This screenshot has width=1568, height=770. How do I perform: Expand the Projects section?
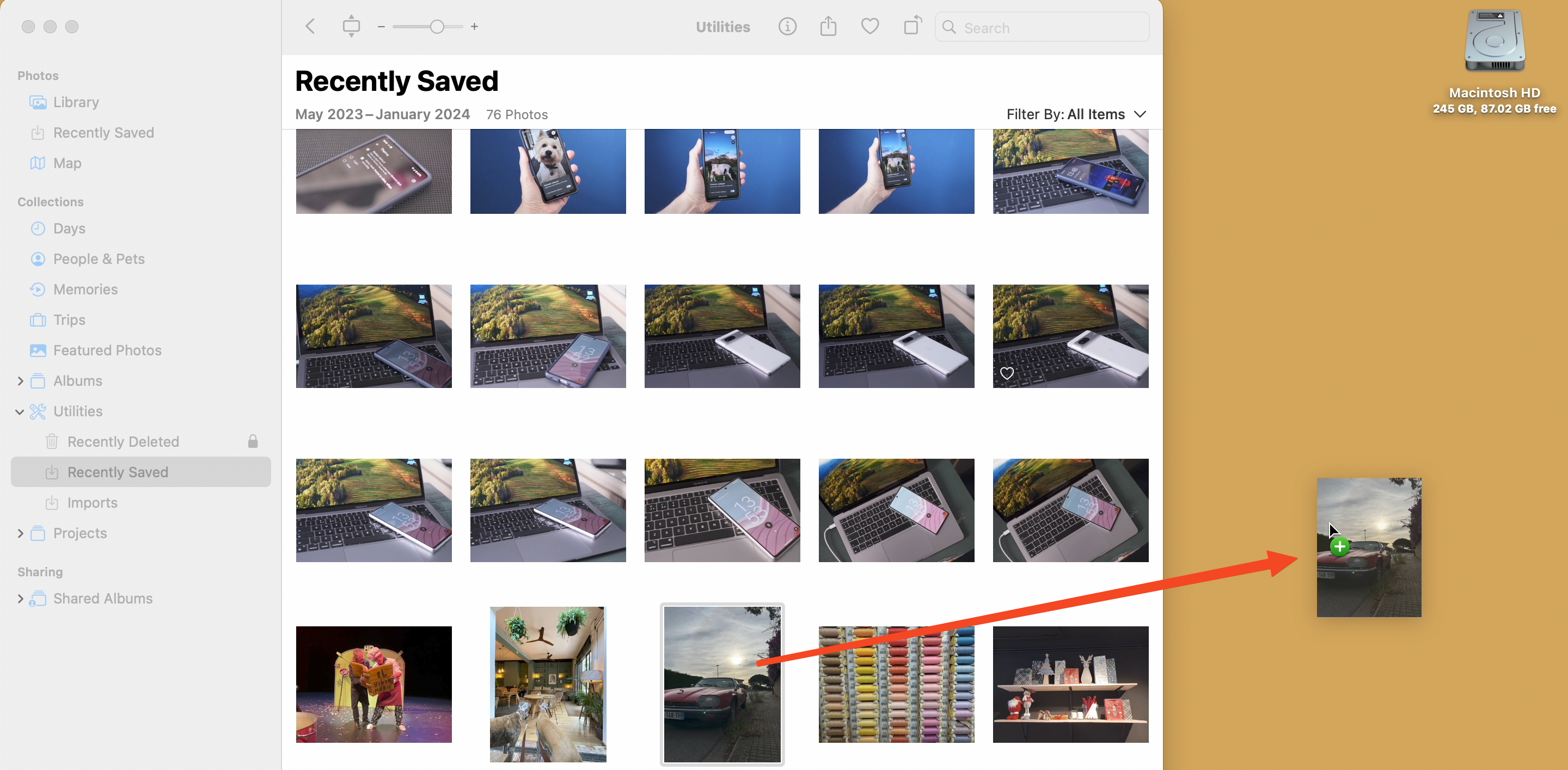(22, 533)
